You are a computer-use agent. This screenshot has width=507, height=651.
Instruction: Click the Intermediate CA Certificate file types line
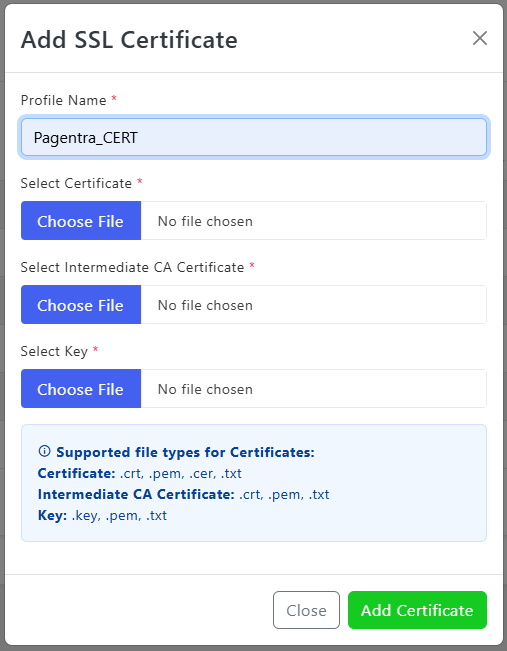coord(184,494)
